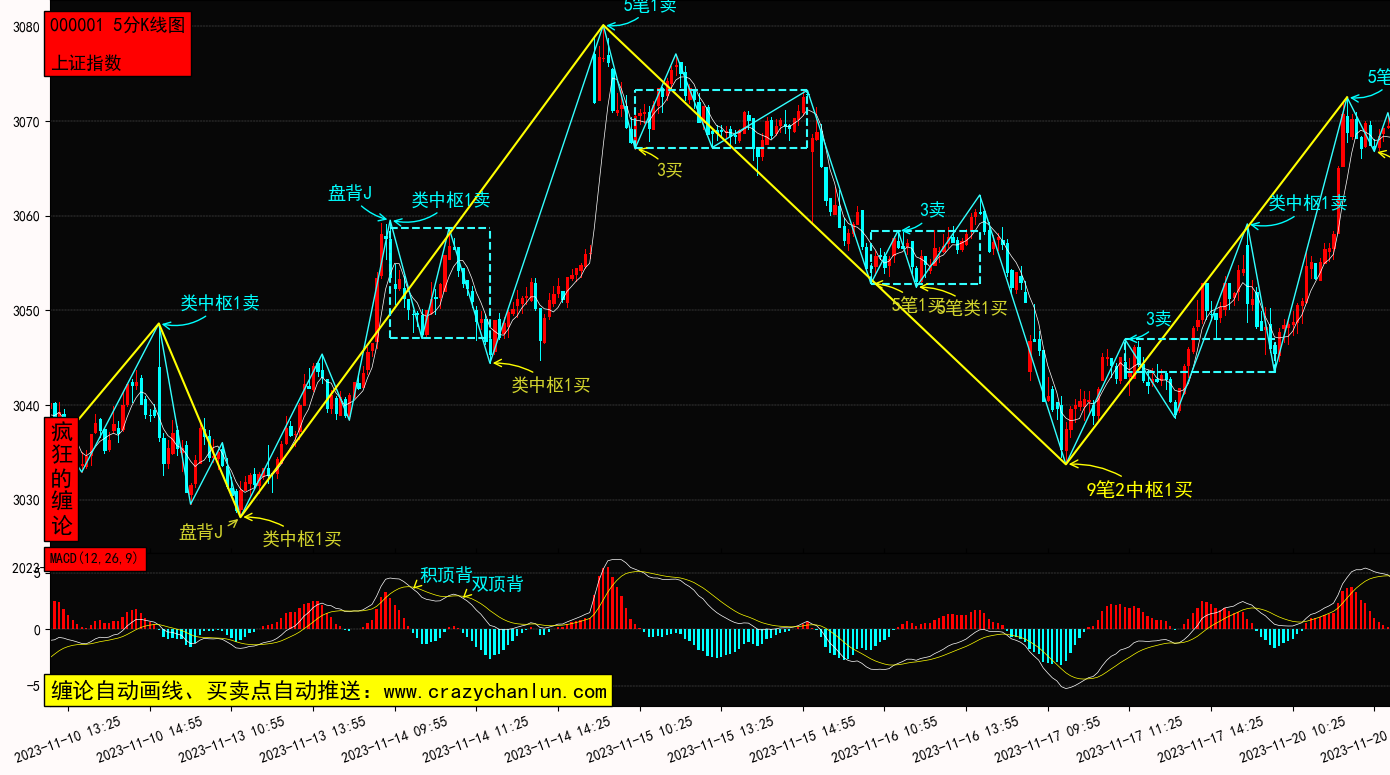
Task: Click the 9笔2中枢1买 buy signal label
Action: click(1139, 489)
